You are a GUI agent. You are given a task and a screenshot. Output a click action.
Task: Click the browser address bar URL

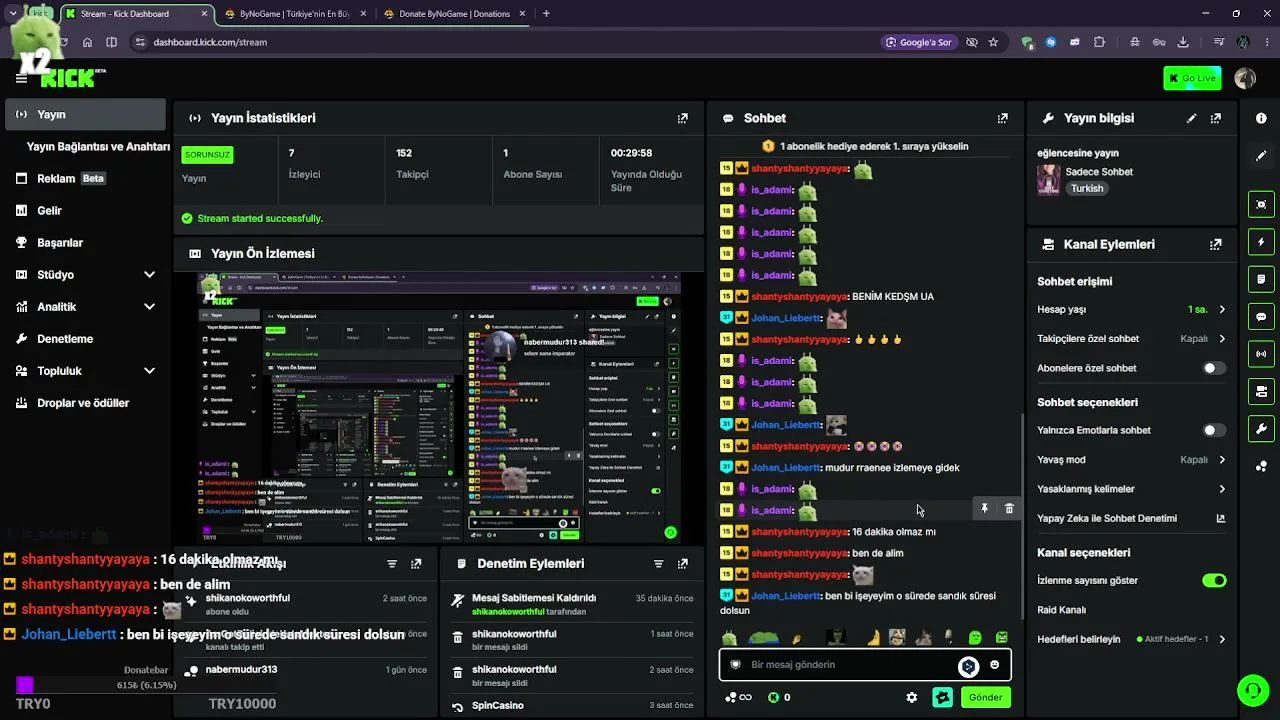210,42
